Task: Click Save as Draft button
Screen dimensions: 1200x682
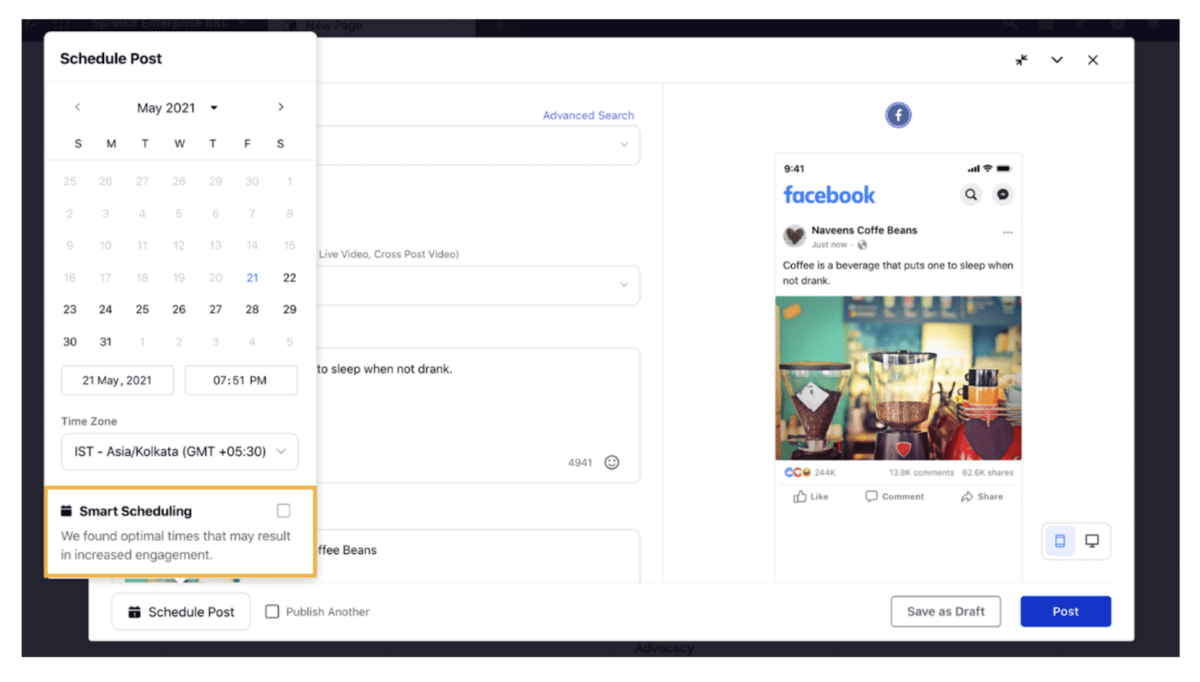Action: click(946, 611)
